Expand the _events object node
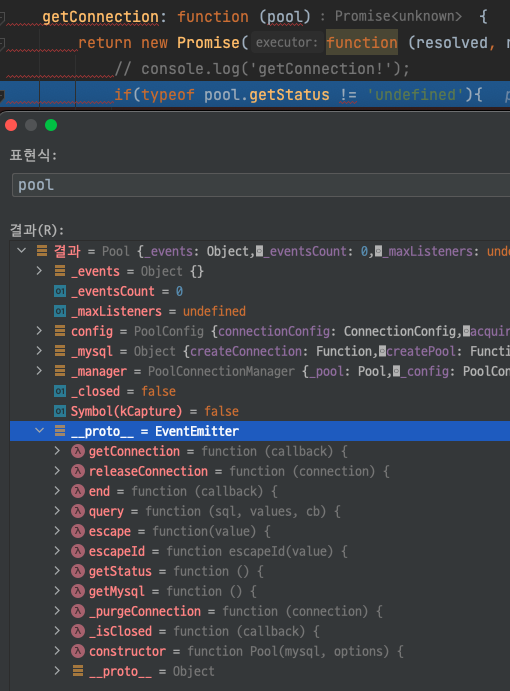The width and height of the screenshot is (510, 691). [x=39, y=271]
